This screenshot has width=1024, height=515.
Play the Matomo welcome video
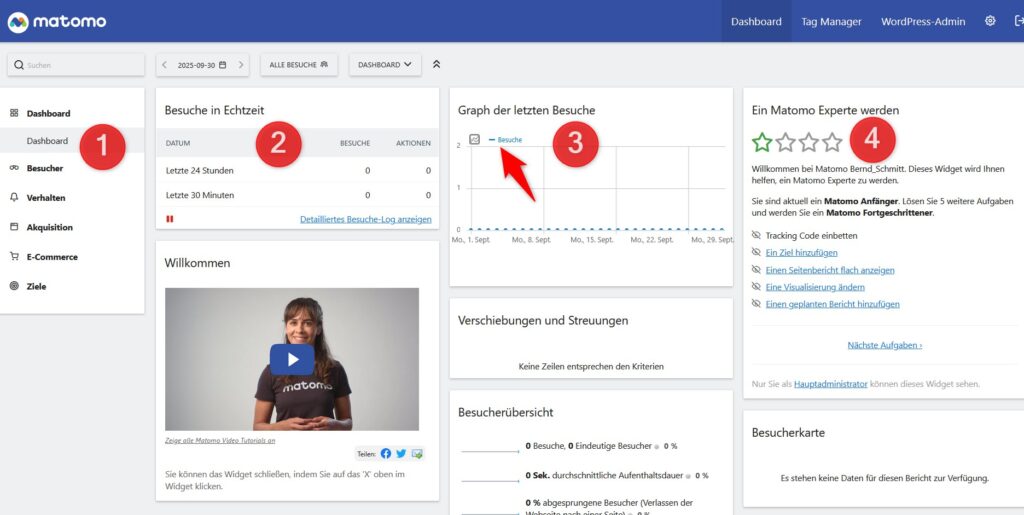(x=292, y=359)
